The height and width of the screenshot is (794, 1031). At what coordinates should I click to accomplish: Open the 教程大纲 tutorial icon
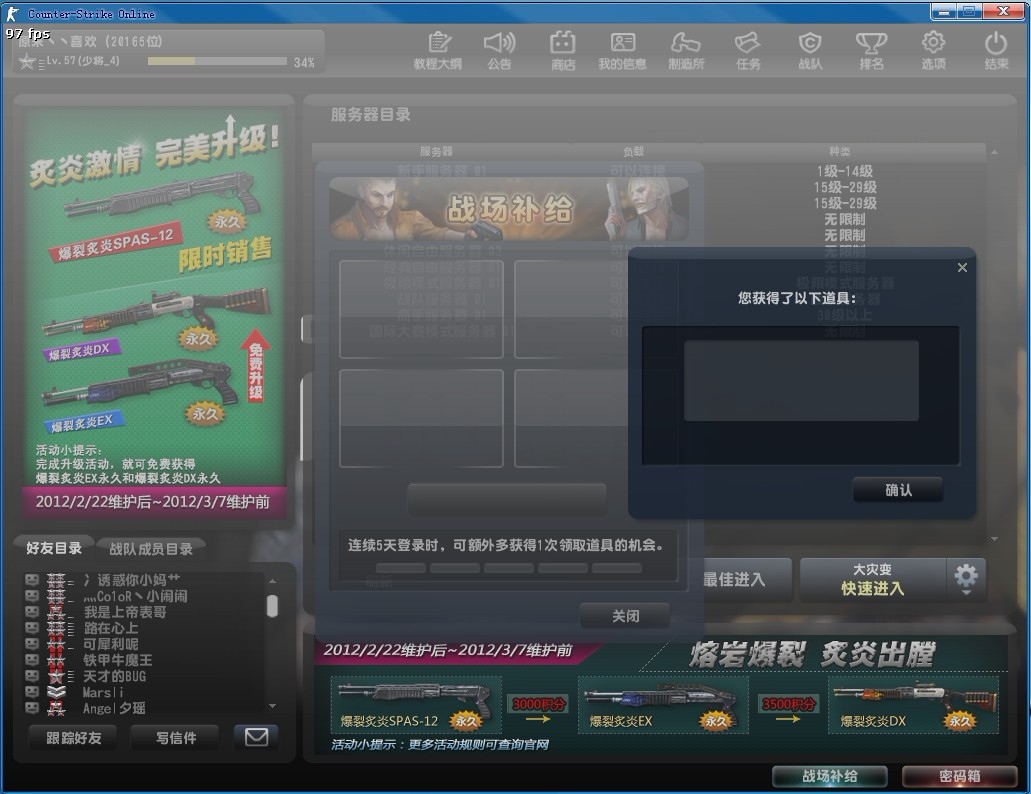pyautogui.click(x=438, y=50)
